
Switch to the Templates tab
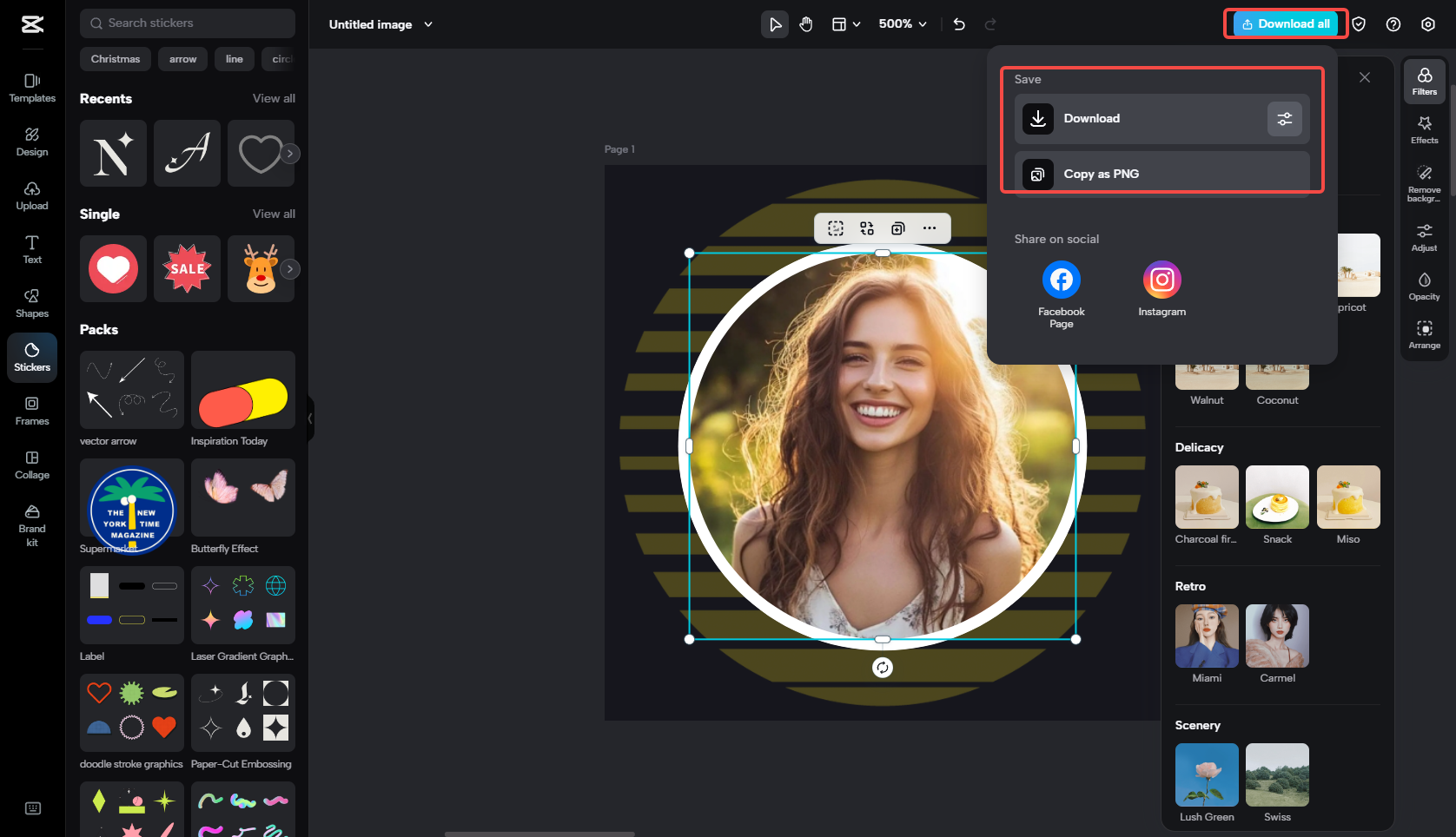click(32, 88)
